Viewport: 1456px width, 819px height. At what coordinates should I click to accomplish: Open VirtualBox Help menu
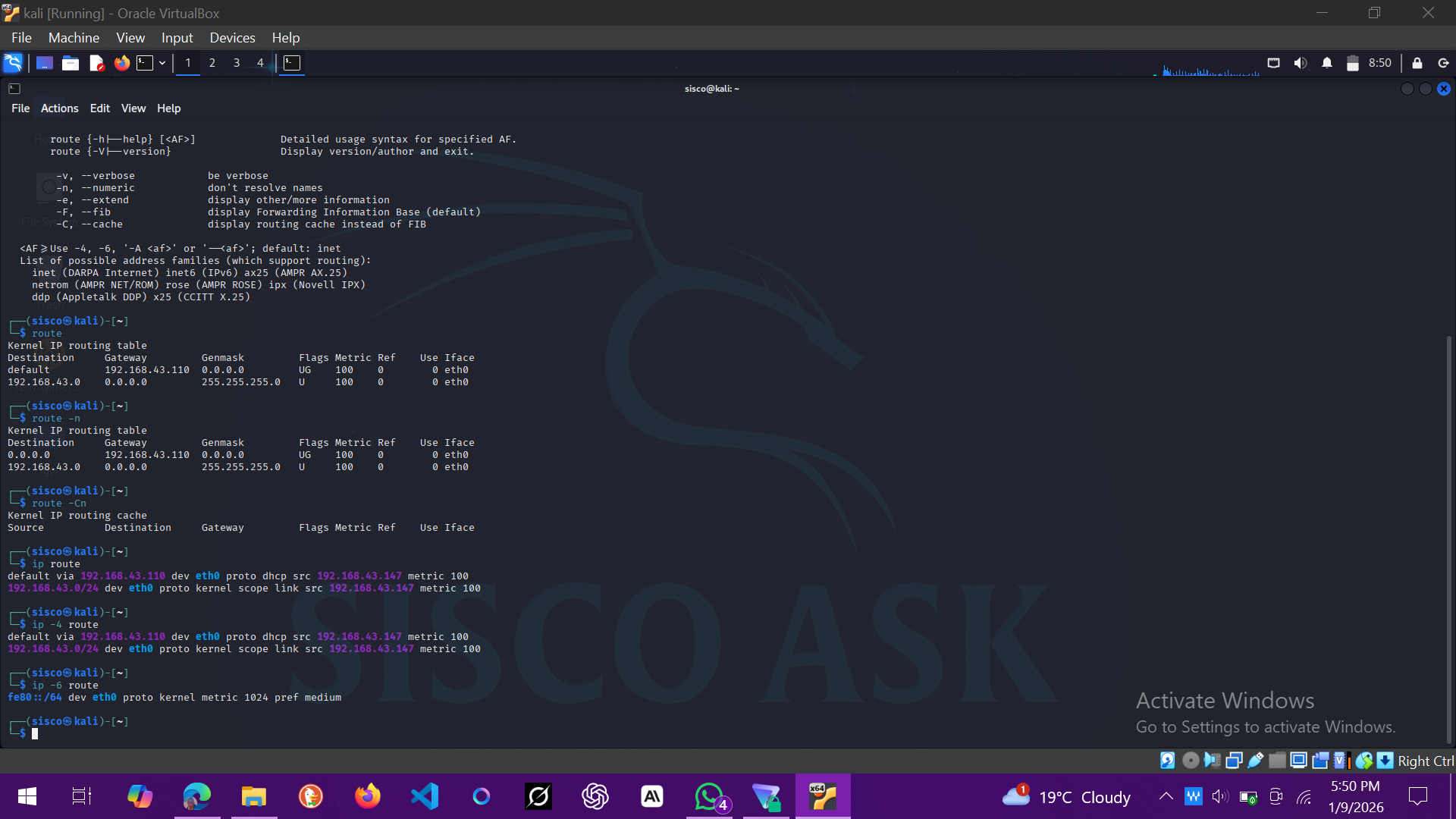(x=286, y=38)
